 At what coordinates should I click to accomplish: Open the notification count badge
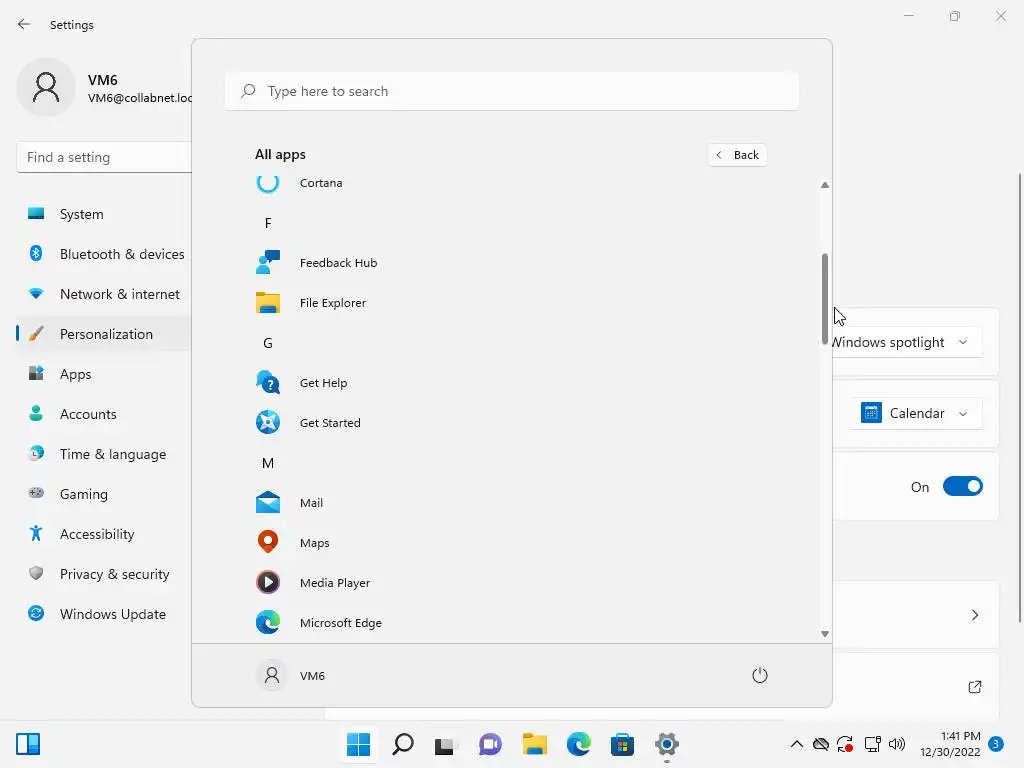pyautogui.click(x=996, y=744)
